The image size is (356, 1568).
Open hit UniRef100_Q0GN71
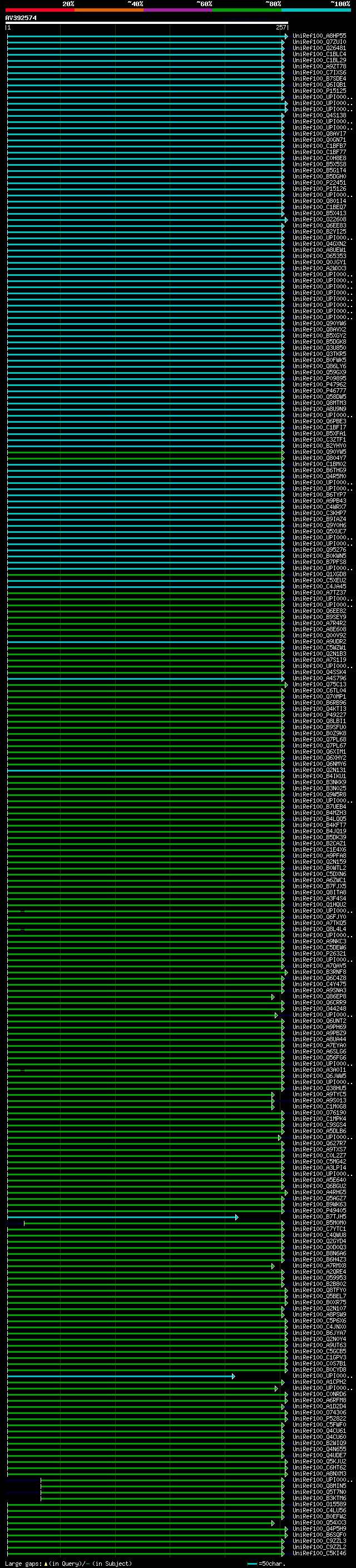[x=319, y=140]
